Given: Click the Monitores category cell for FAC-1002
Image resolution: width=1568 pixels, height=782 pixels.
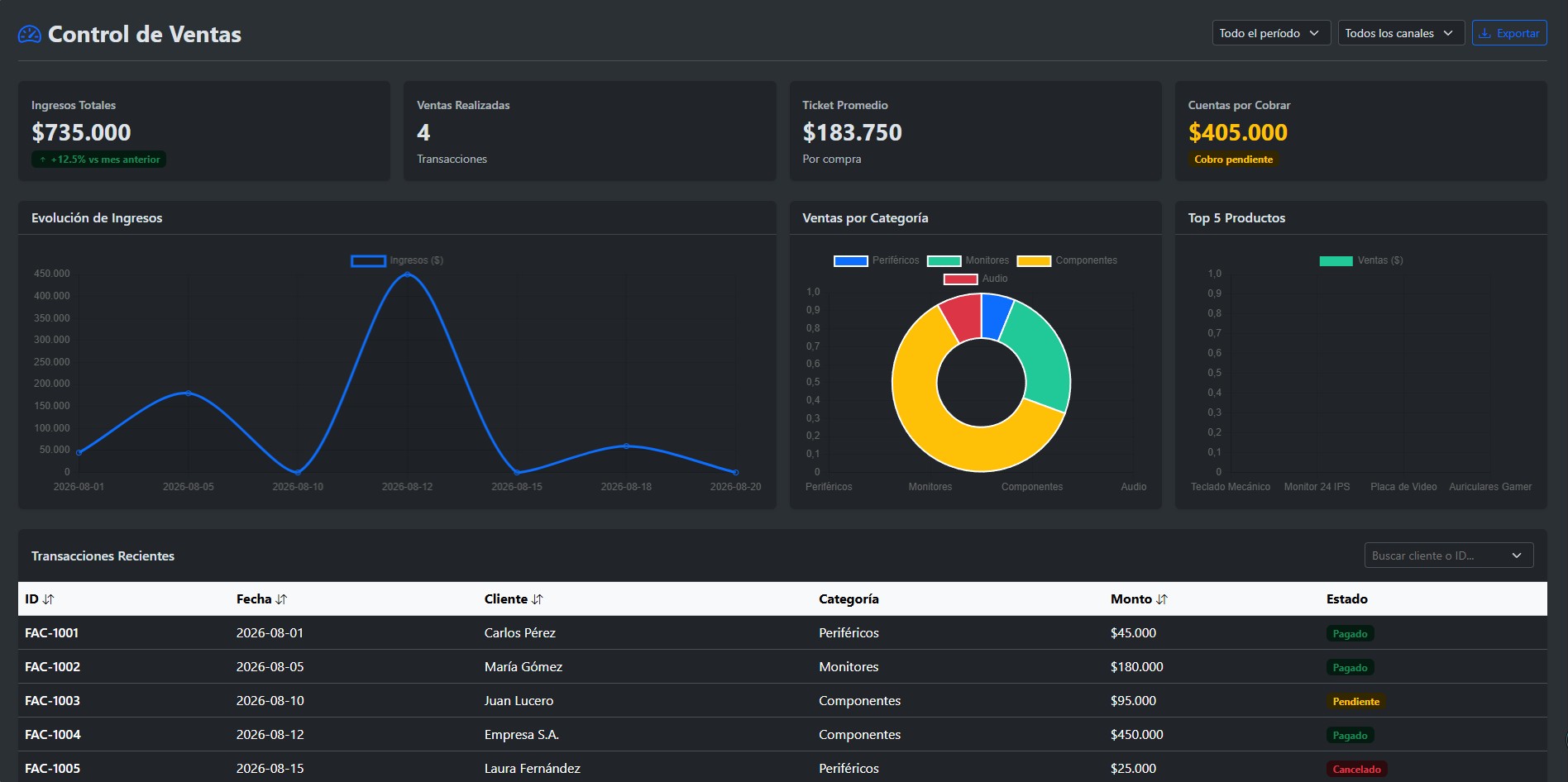Looking at the screenshot, I should [849, 667].
